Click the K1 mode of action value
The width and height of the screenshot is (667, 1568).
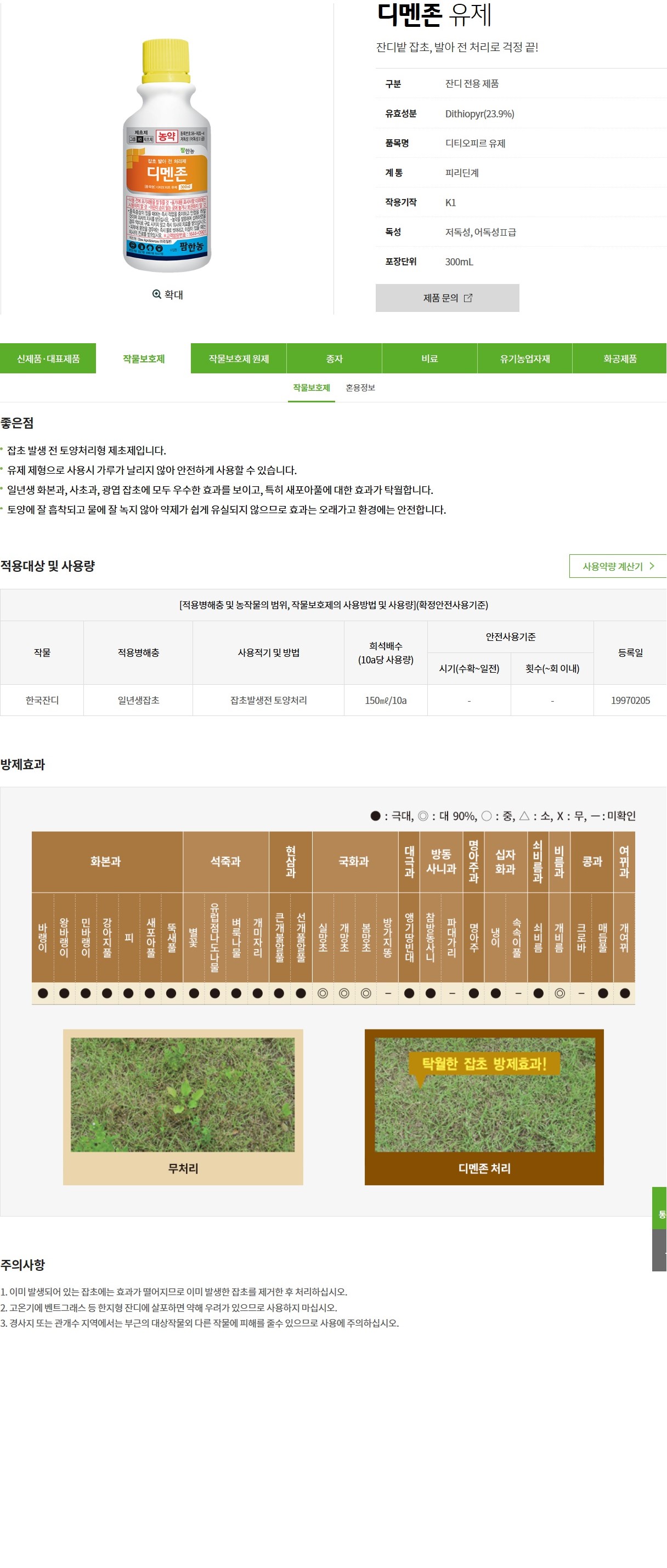point(450,203)
